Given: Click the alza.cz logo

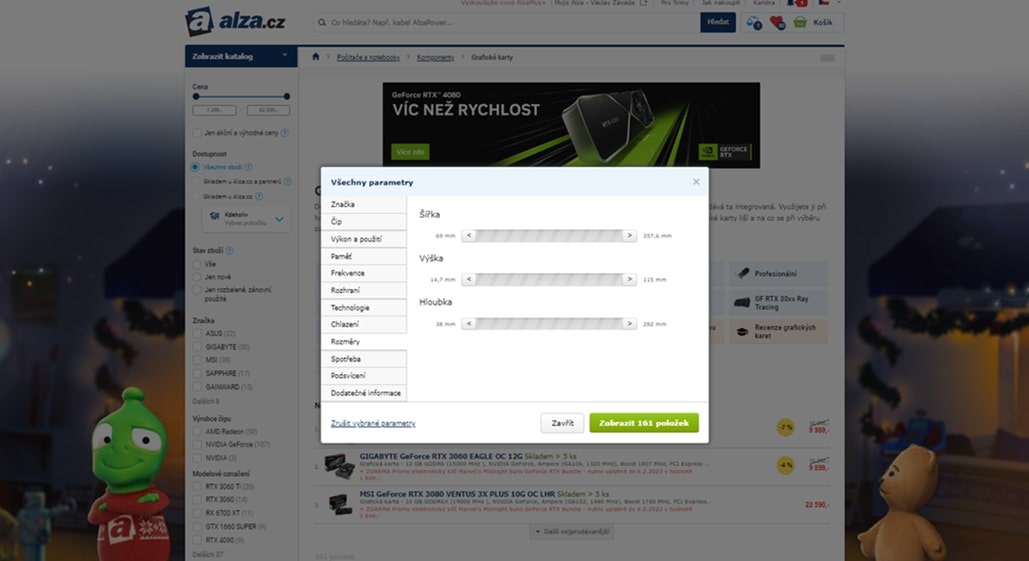Looking at the screenshot, I should pyautogui.click(x=236, y=22).
